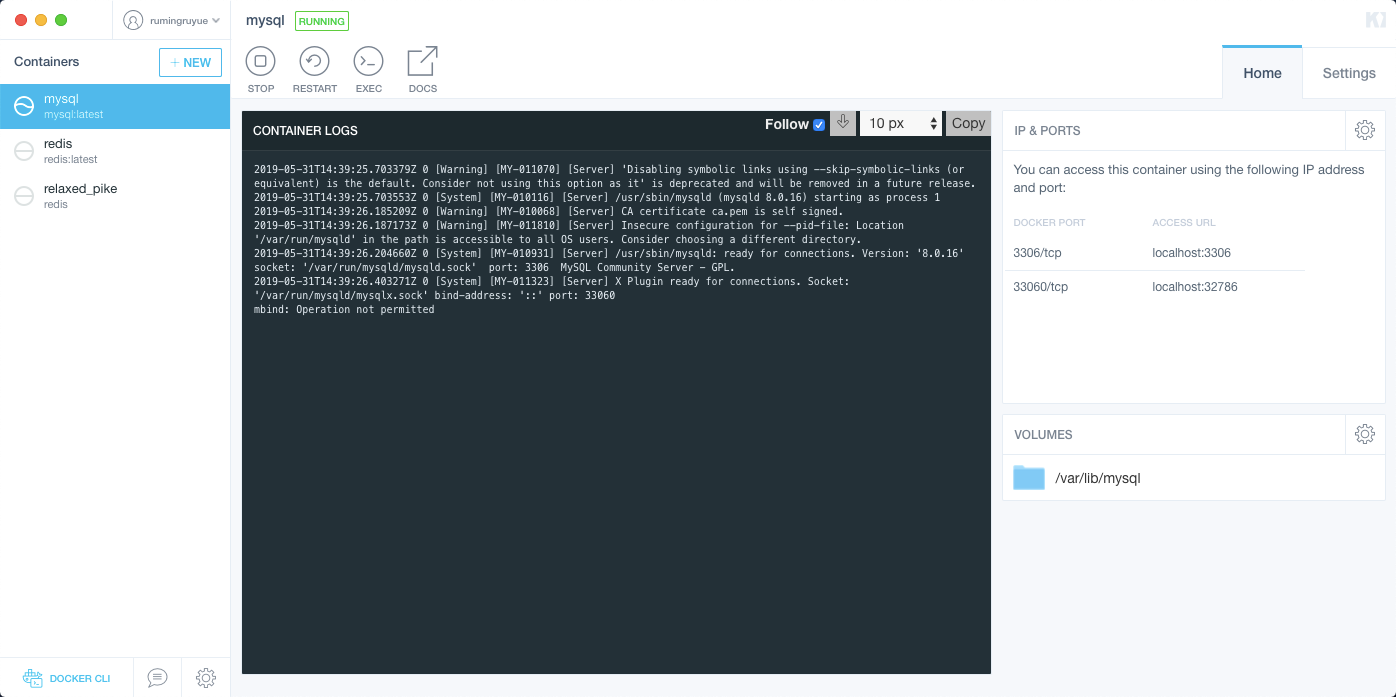Image resolution: width=1396 pixels, height=697 pixels.
Task: Open IP & PORTS settings gear
Action: [1365, 130]
